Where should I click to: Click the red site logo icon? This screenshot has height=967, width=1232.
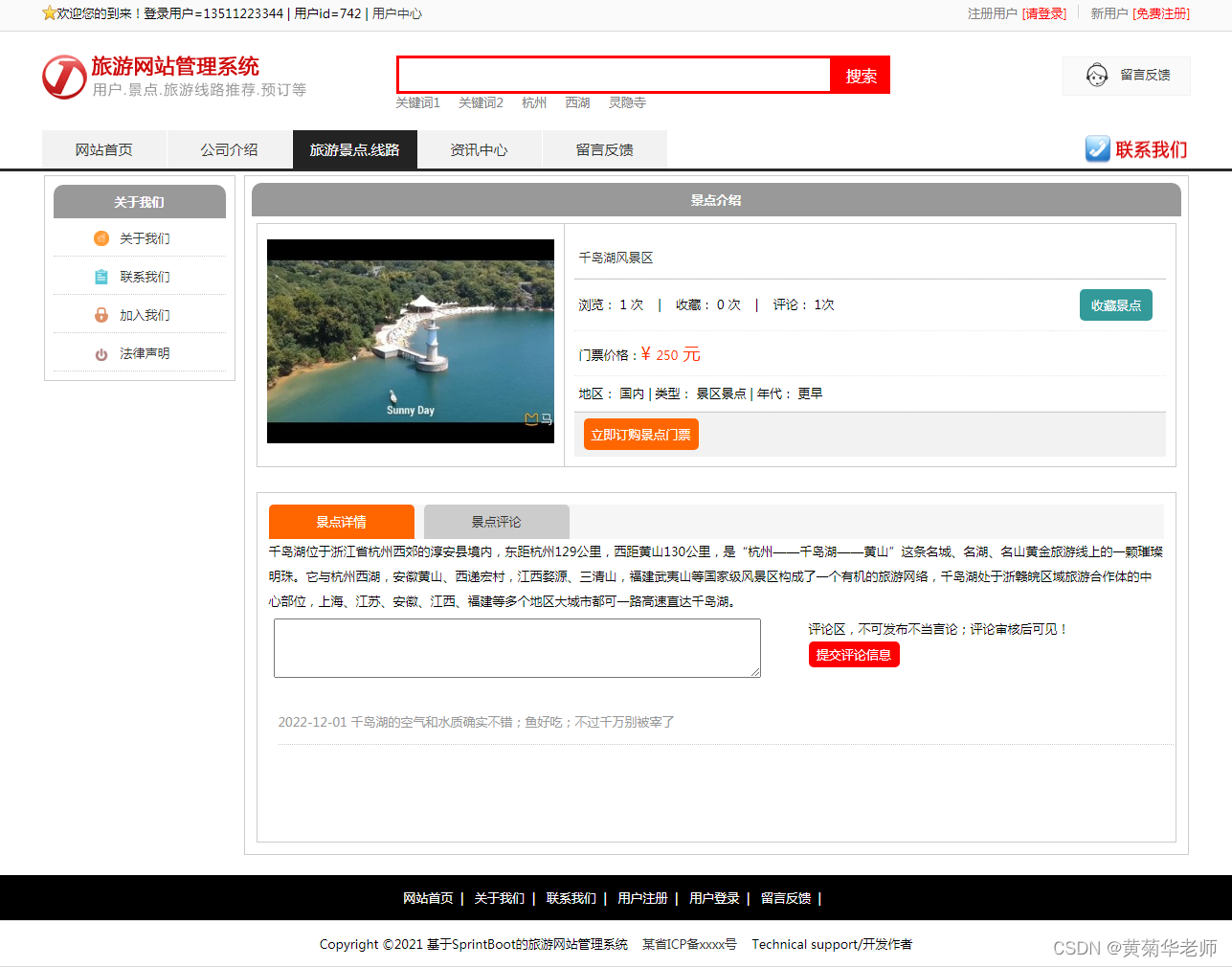64,77
